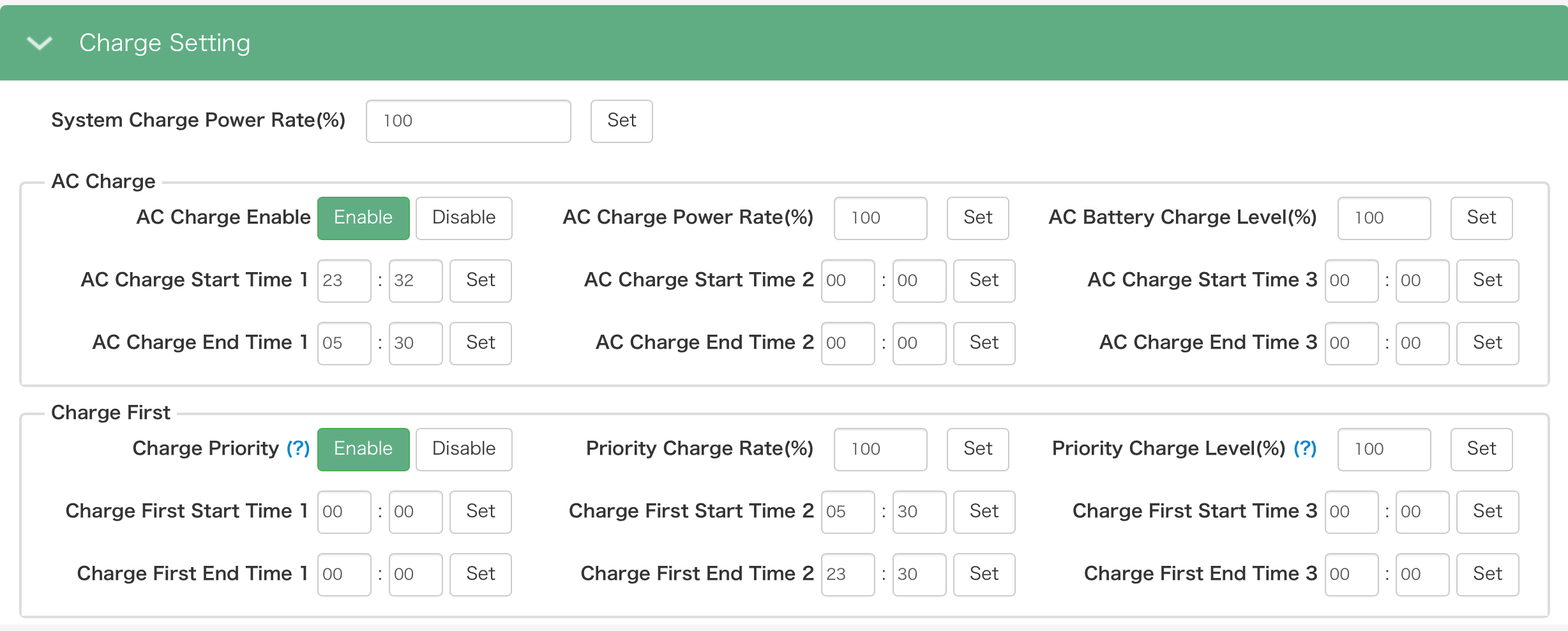Set Charge First End Time 1
This screenshot has height=631, width=1568.
[481, 574]
